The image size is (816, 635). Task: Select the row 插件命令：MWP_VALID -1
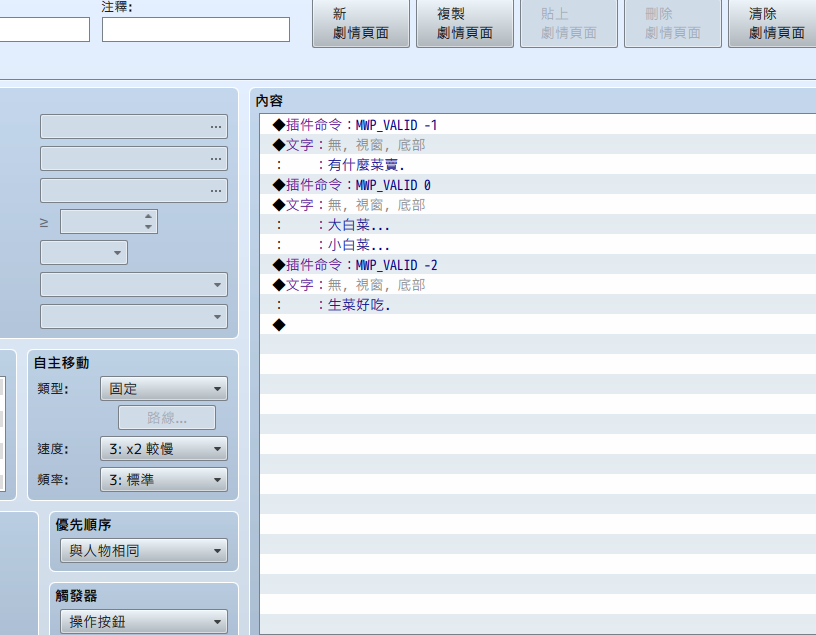coord(538,125)
